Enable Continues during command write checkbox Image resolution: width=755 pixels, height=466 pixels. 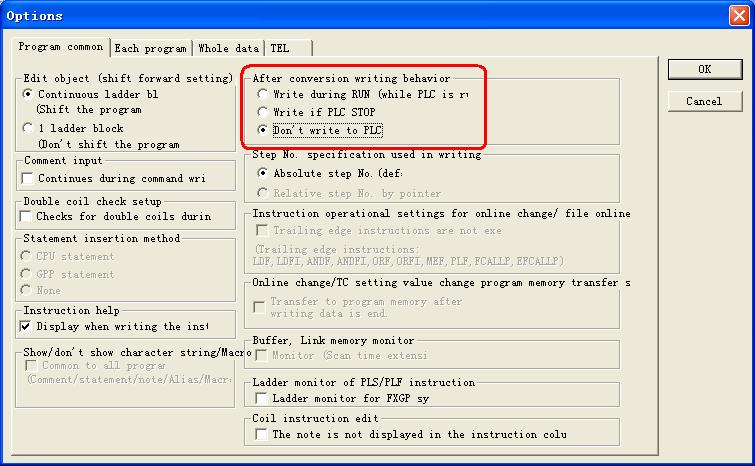tap(28, 179)
